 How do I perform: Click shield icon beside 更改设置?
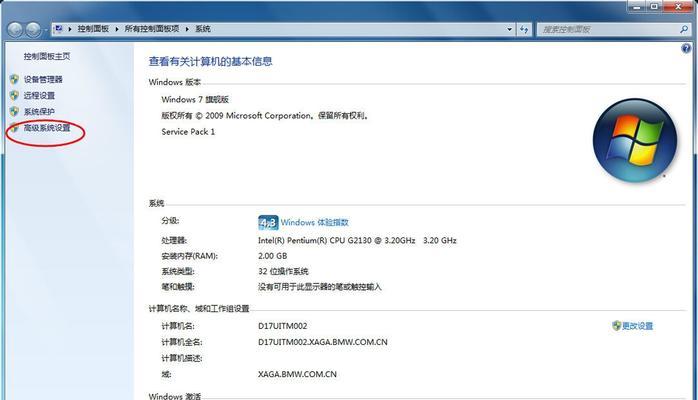pos(616,326)
